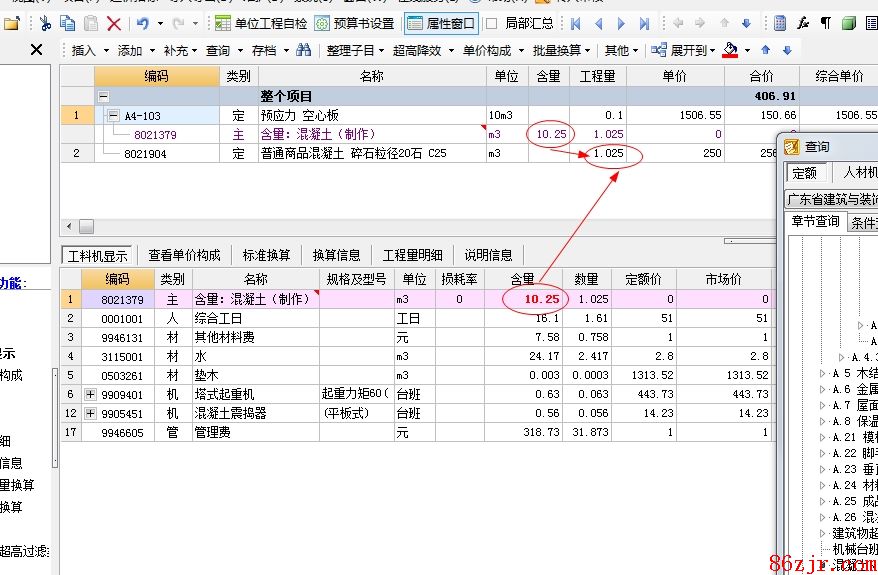Click the binoculars find icon
The width and height of the screenshot is (878, 575).
pos(303,50)
